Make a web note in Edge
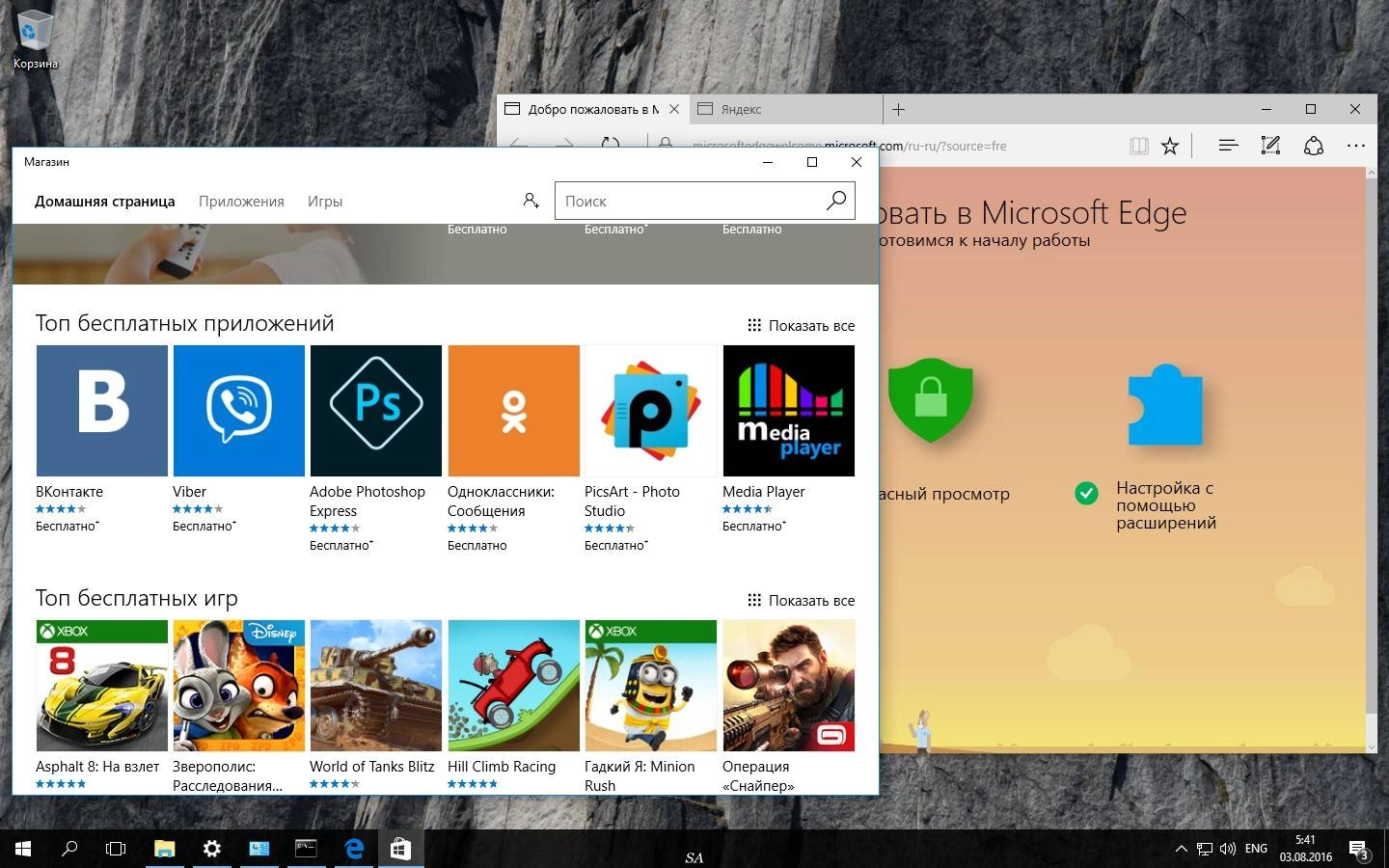Viewport: 1389px width, 868px height. (x=1270, y=146)
